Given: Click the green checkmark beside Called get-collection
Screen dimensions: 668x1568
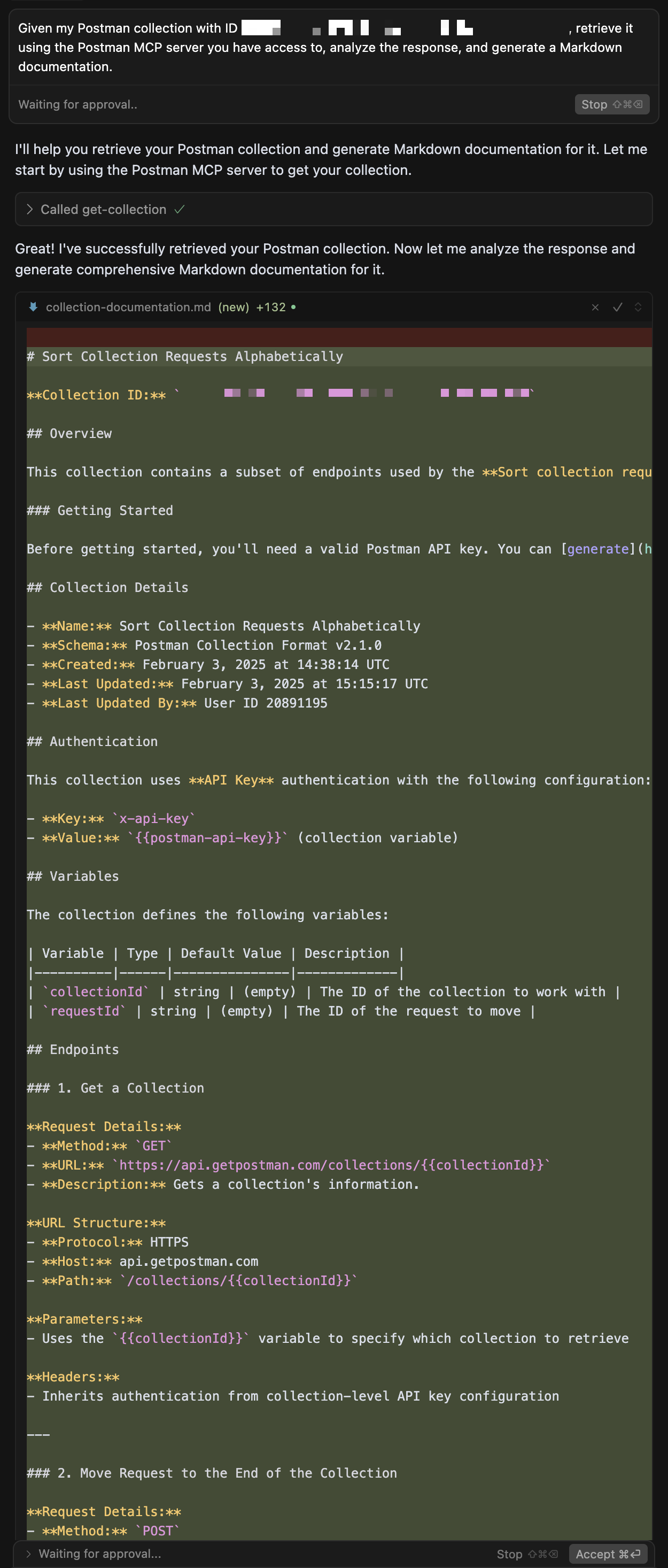Looking at the screenshot, I should click(180, 210).
